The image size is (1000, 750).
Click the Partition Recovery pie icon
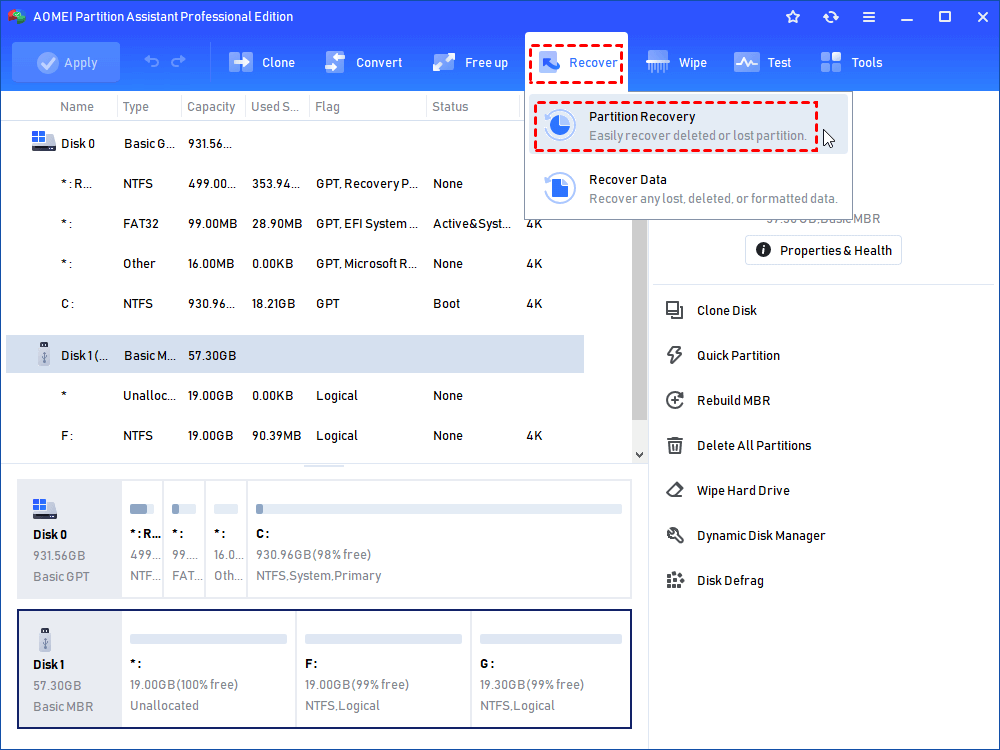pos(559,125)
